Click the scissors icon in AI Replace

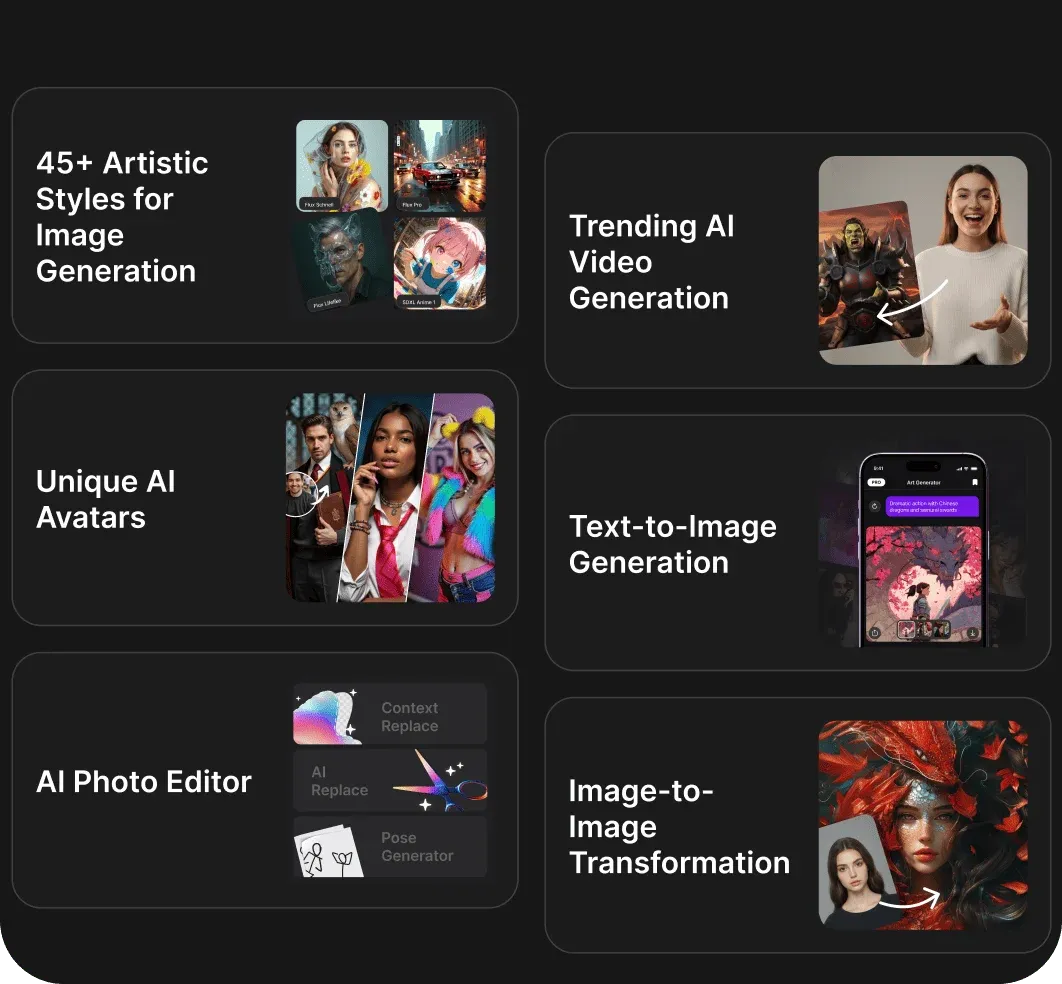(440, 781)
